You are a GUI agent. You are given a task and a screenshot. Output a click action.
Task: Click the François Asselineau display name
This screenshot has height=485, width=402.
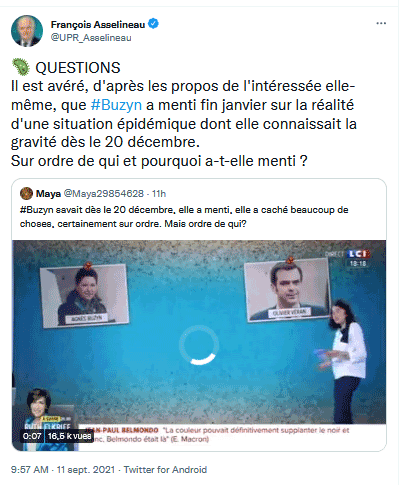(98, 24)
